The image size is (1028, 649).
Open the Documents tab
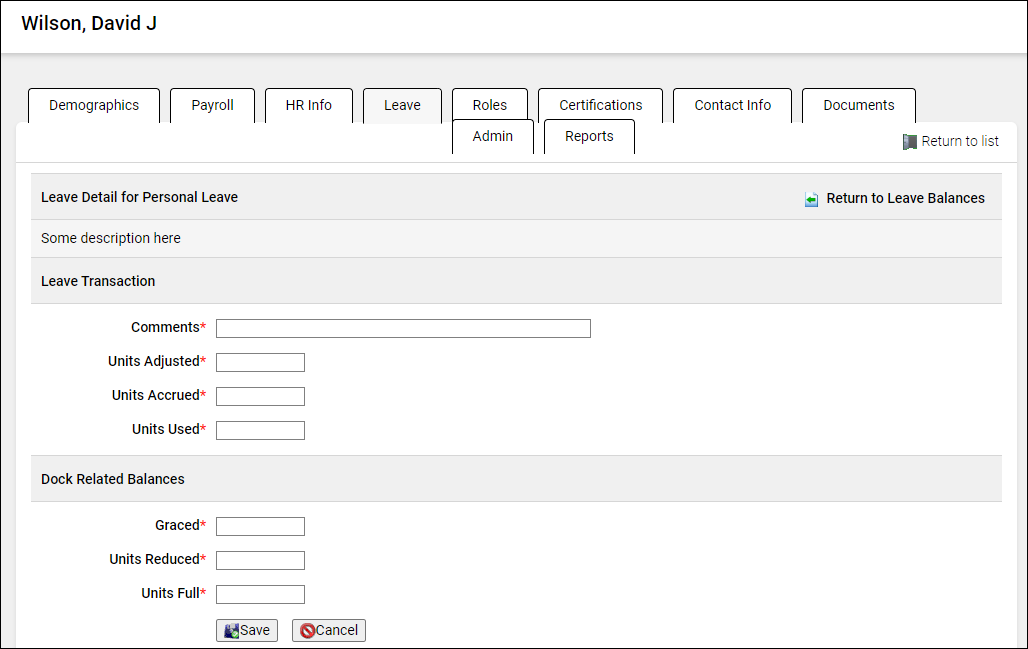[x=858, y=105]
